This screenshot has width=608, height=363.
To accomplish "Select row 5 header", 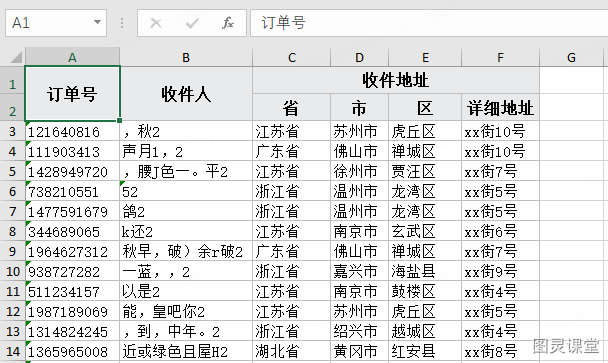I will click(x=12, y=171).
